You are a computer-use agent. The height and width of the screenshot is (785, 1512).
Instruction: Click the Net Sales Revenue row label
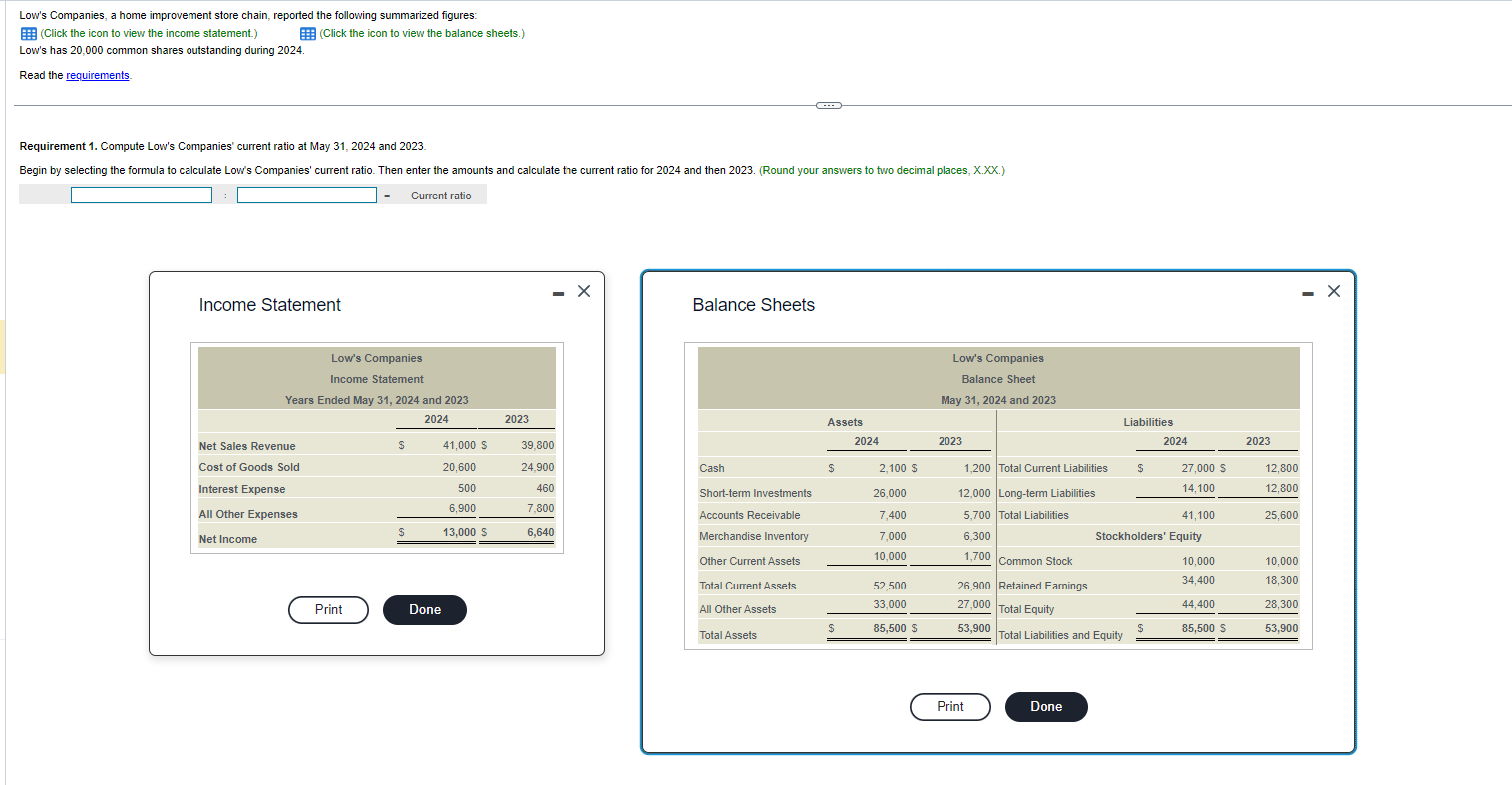[x=247, y=446]
